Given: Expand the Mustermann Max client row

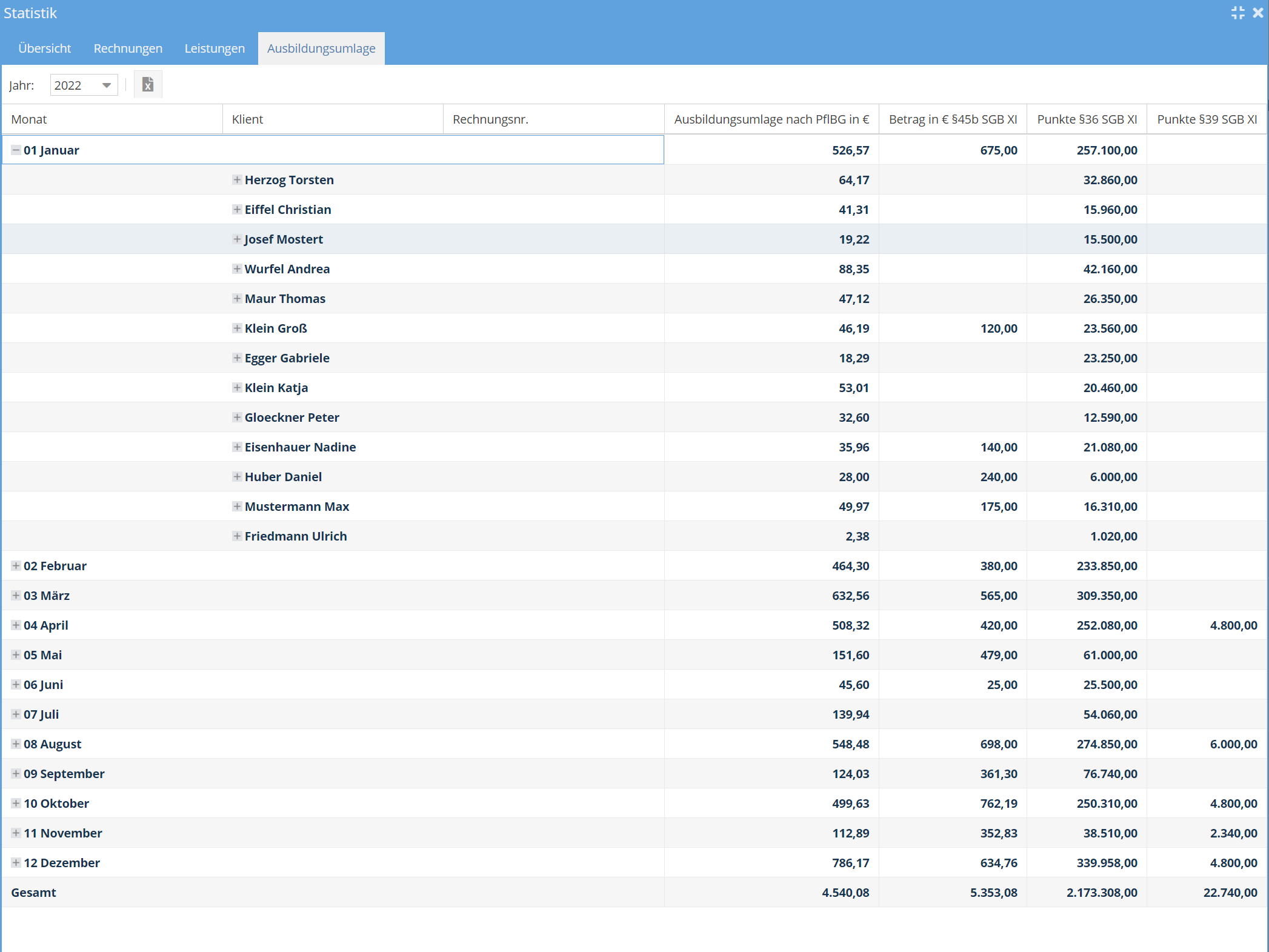Looking at the screenshot, I should point(237,507).
